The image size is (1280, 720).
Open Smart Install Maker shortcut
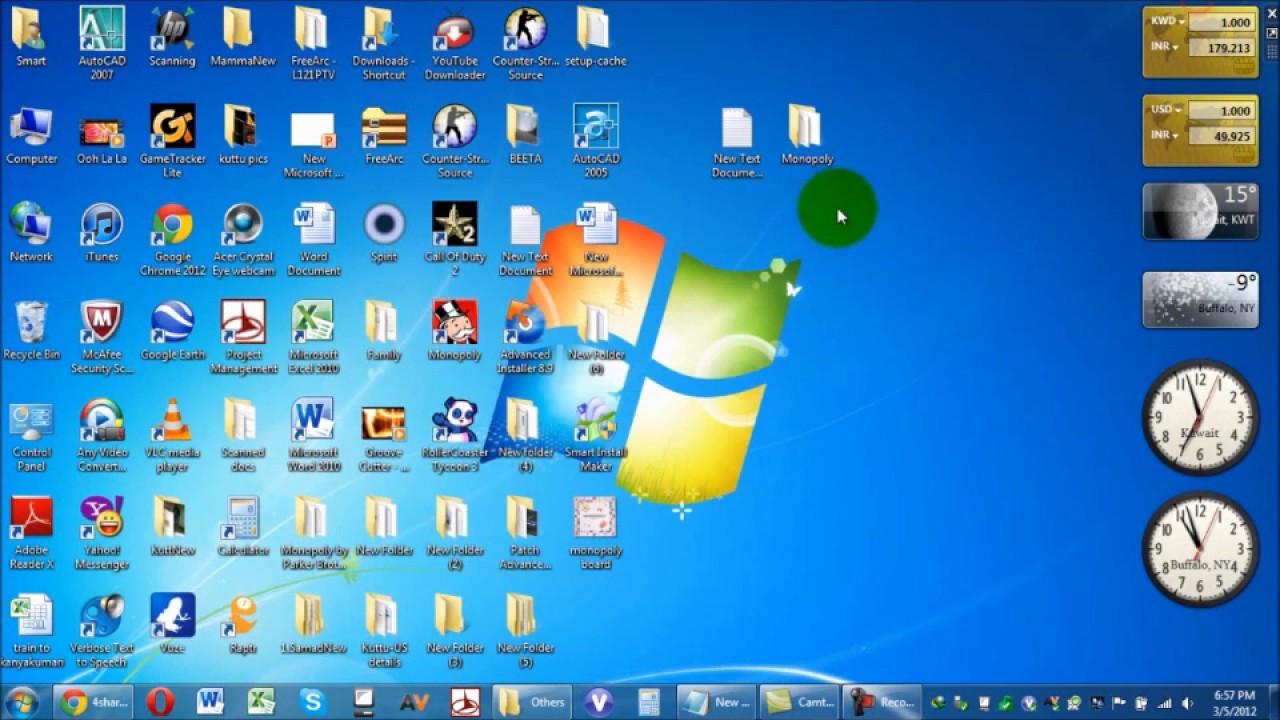tap(596, 436)
